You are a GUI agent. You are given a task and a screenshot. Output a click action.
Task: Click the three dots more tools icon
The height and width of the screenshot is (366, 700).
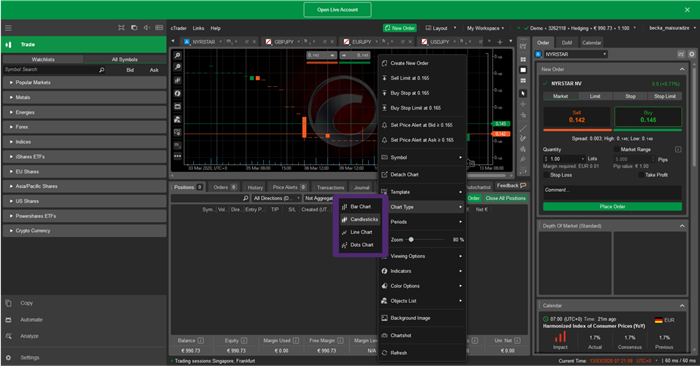tap(177, 156)
